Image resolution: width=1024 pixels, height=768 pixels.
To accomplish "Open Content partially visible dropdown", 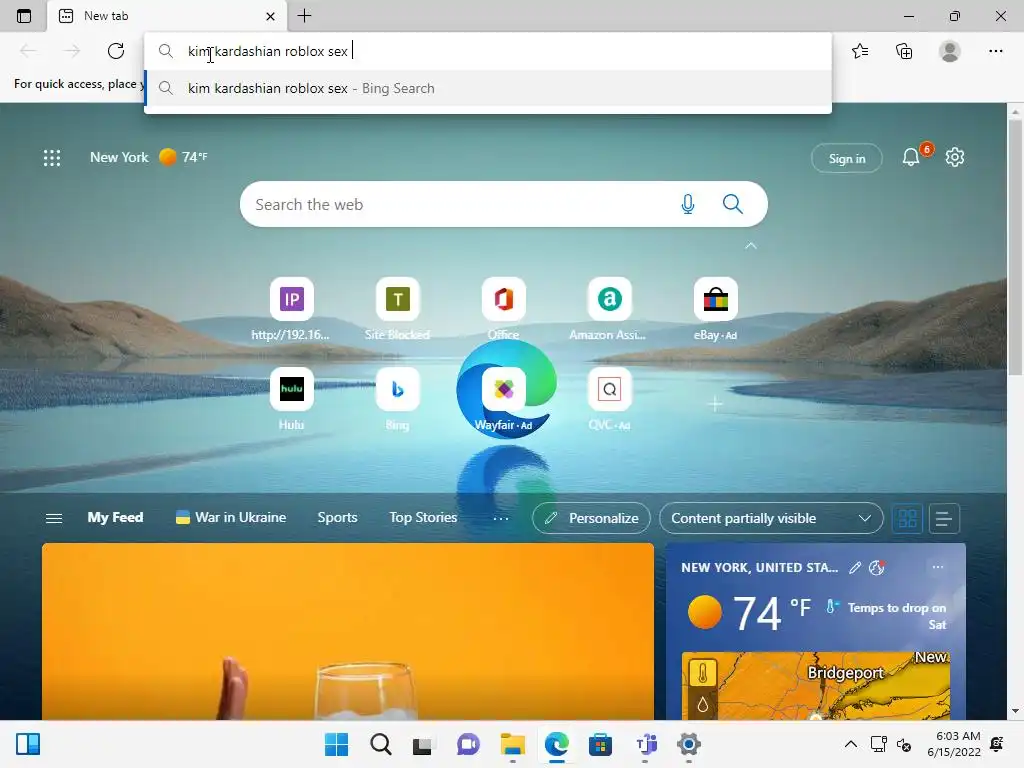I will pyautogui.click(x=771, y=519).
